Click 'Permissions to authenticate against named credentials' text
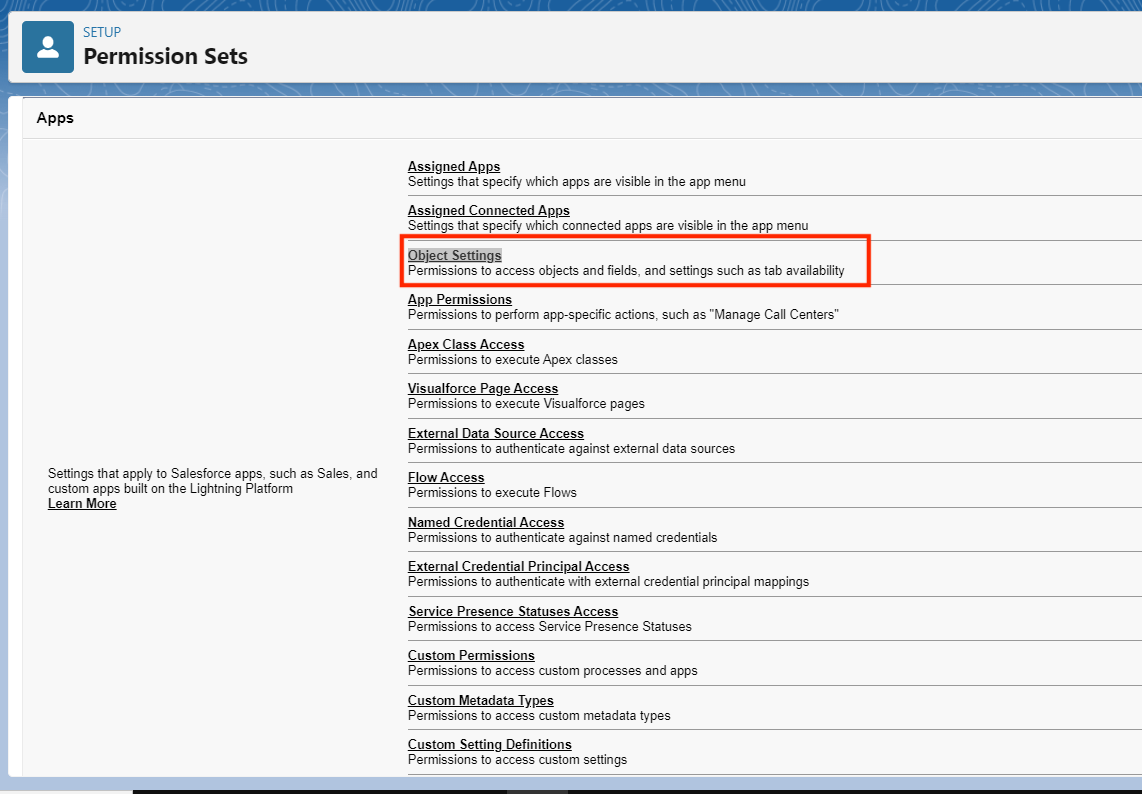 click(562, 538)
